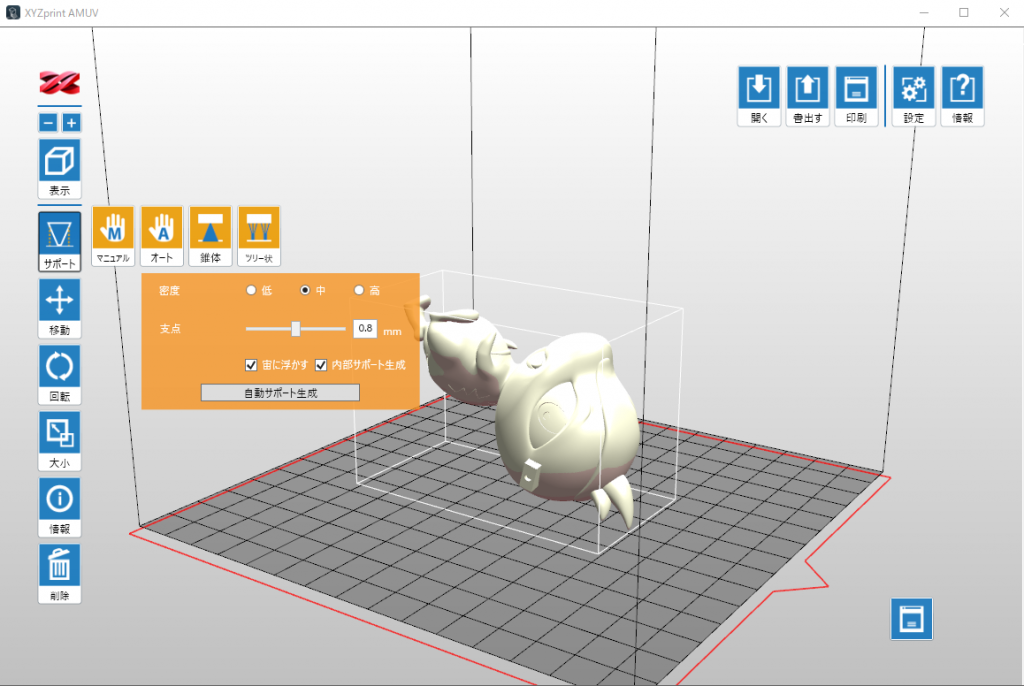This screenshot has height=686, width=1024.
Task: Set density to 低 low
Action: 251,290
